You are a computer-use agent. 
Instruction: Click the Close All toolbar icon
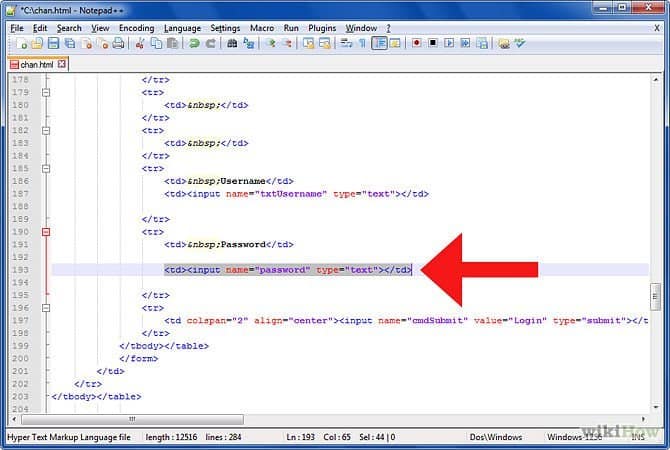pos(103,43)
